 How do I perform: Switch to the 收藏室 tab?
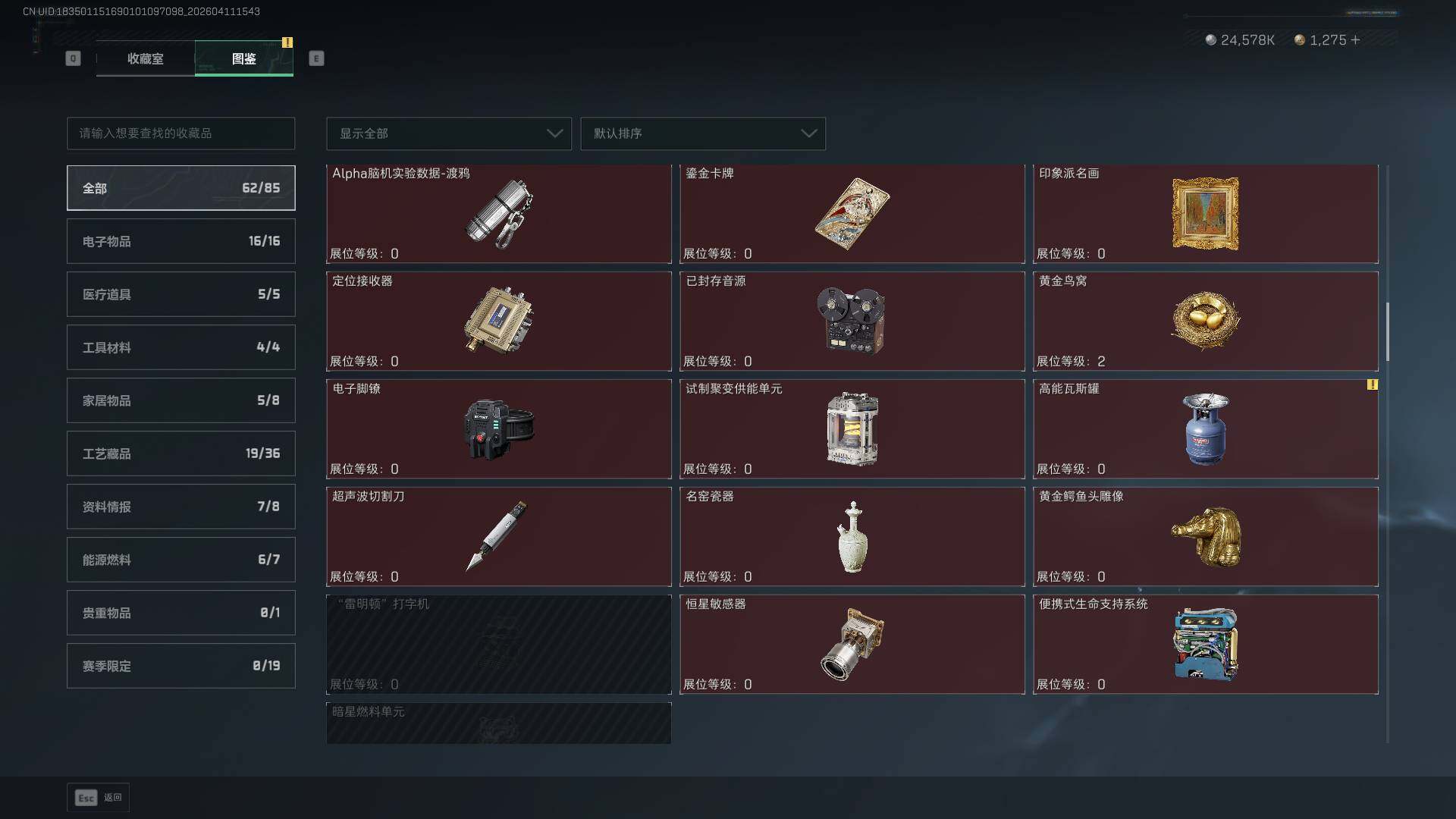pyautogui.click(x=146, y=58)
